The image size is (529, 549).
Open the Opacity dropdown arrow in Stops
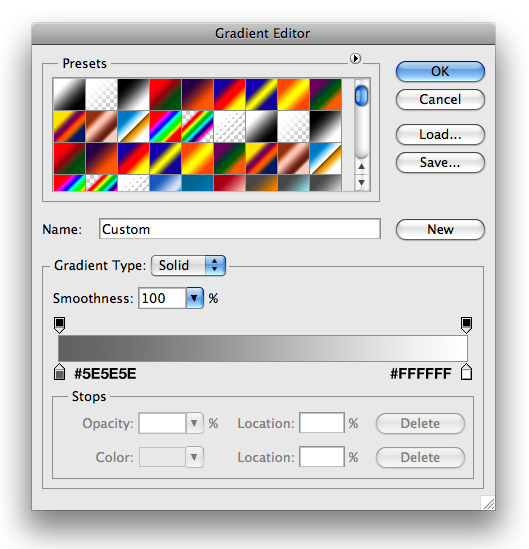pos(194,423)
